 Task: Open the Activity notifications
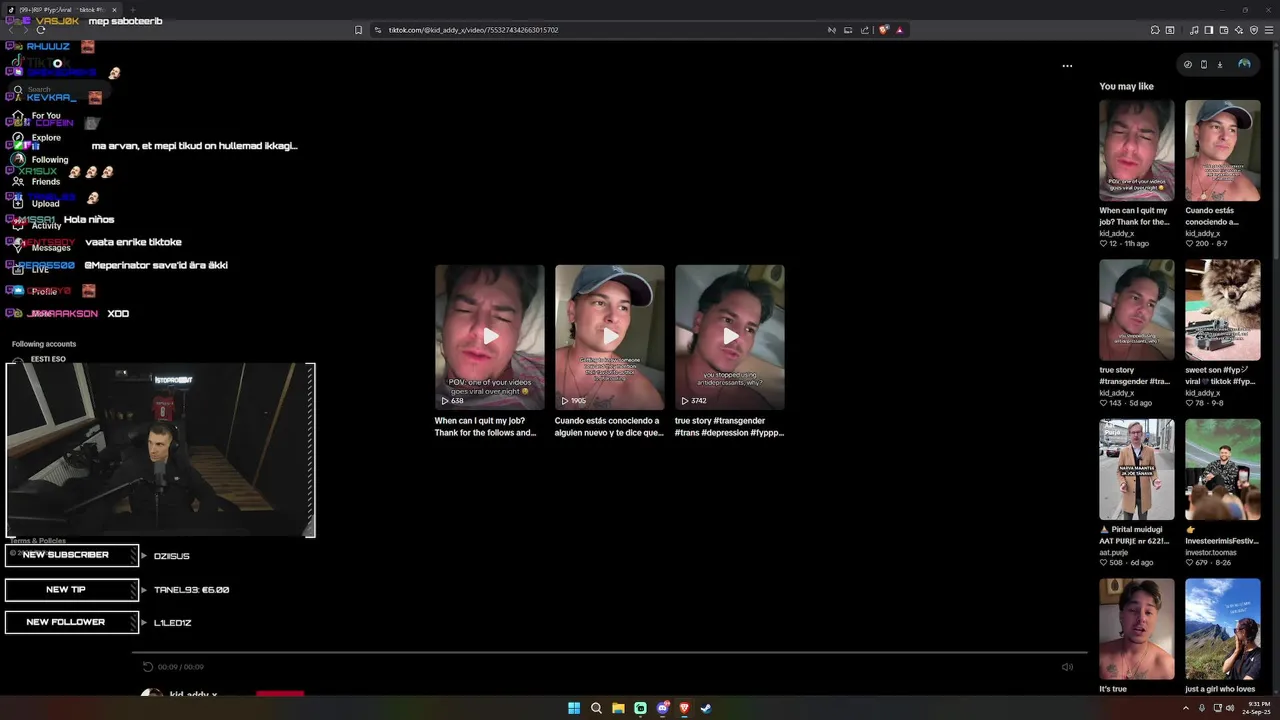[37, 226]
